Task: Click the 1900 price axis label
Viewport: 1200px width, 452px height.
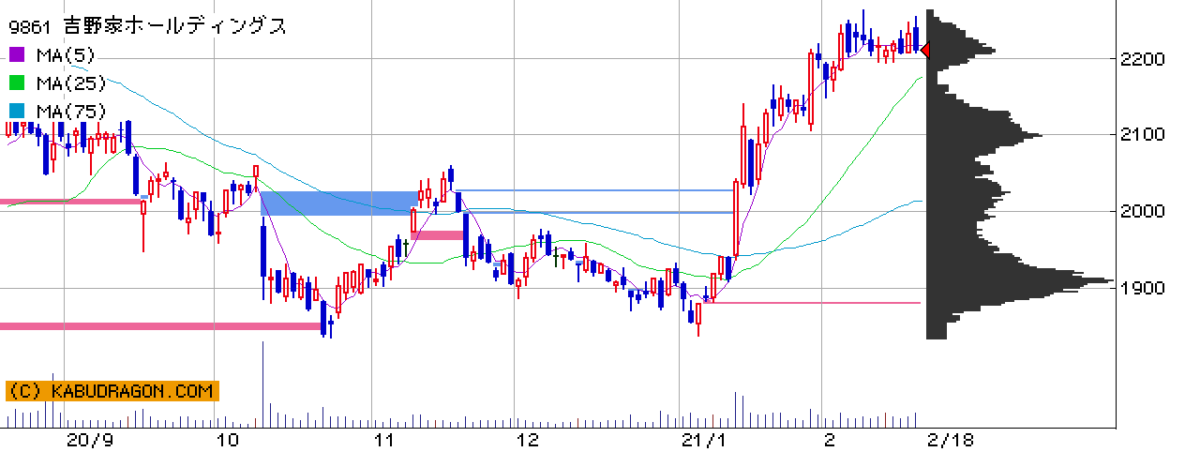Action: pyautogui.click(x=1142, y=288)
